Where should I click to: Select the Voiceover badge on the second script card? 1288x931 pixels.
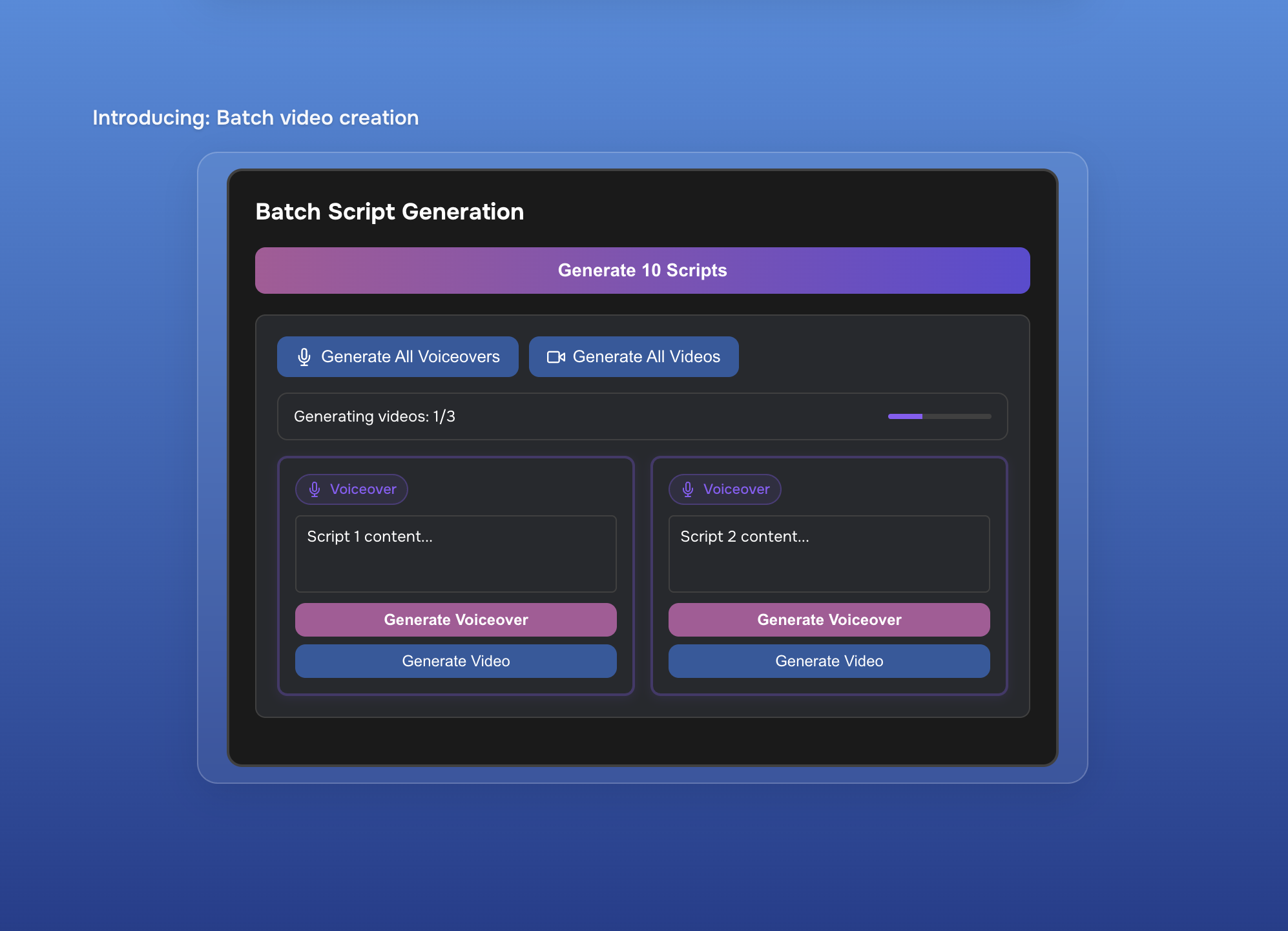click(725, 489)
